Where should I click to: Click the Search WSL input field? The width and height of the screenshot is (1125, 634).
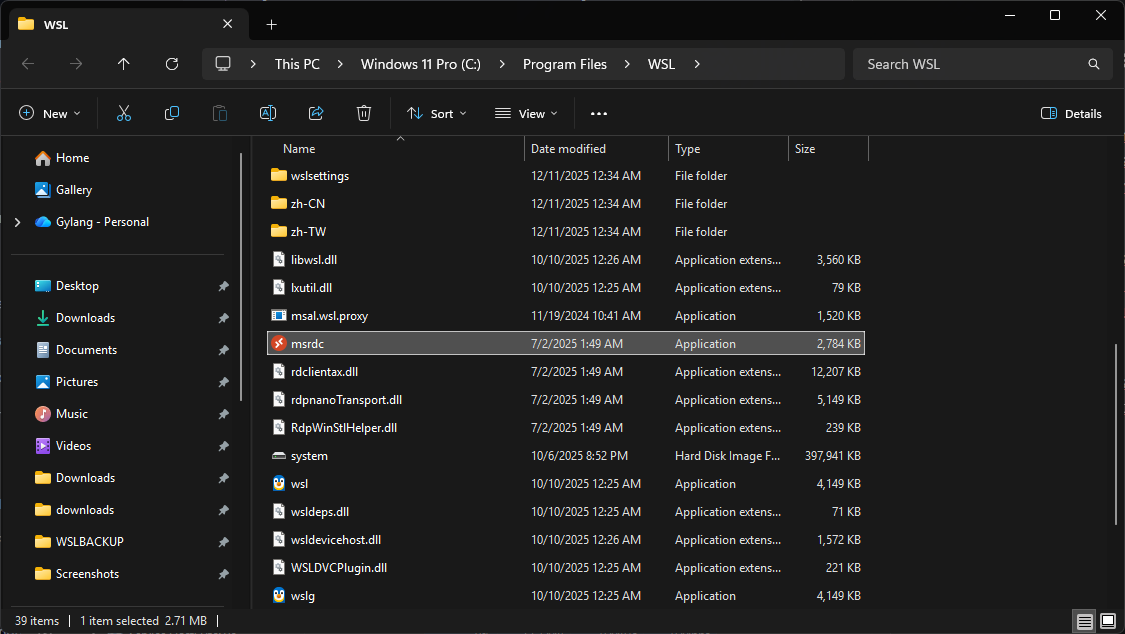tap(970, 64)
